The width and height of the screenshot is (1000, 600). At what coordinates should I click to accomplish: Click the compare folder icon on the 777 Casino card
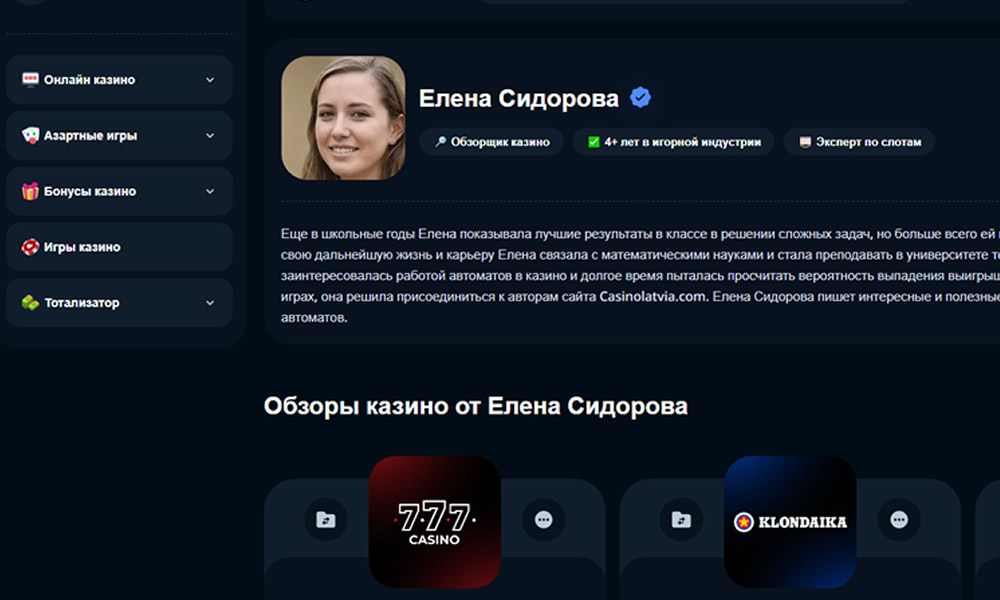pos(326,520)
